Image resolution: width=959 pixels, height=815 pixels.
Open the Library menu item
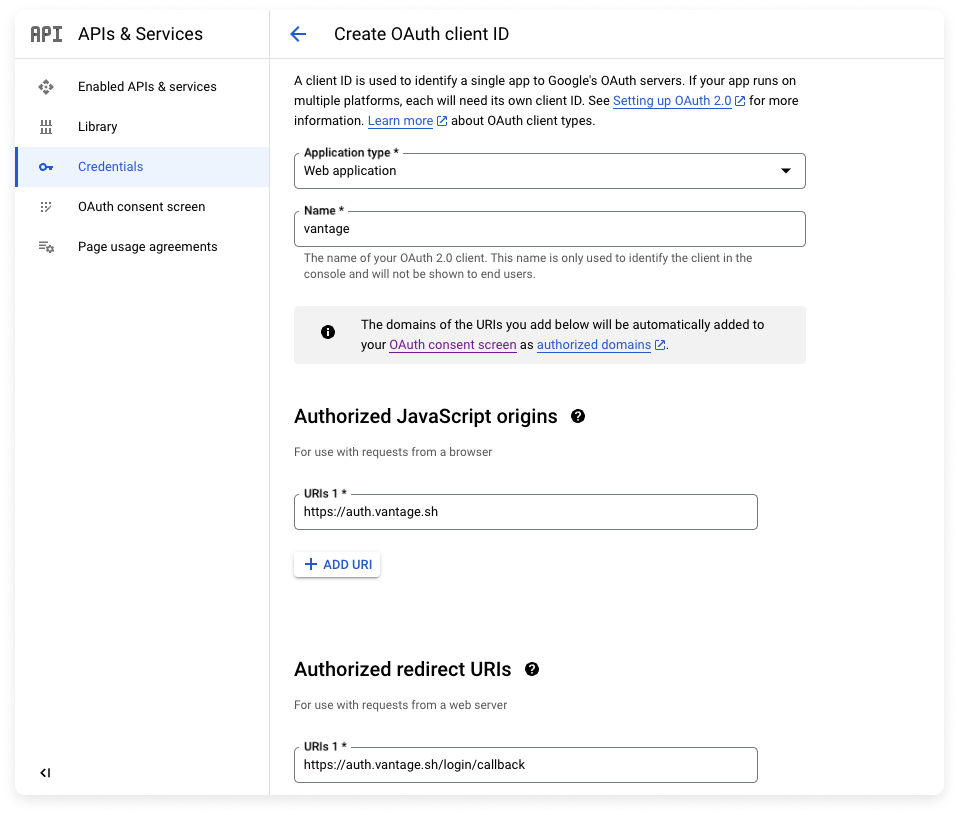pyautogui.click(x=142, y=127)
